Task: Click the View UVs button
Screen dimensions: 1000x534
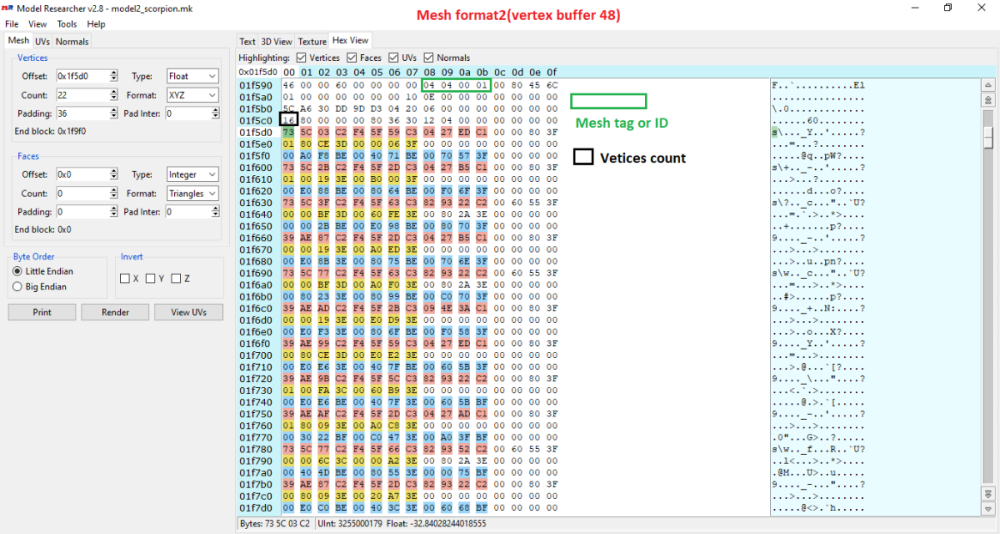Action: 188,312
